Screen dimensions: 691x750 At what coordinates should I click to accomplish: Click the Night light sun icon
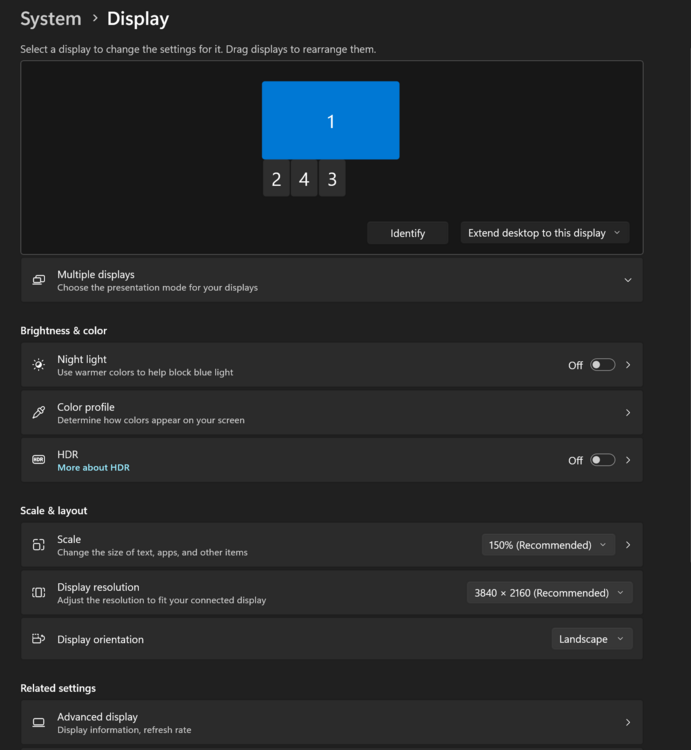tap(38, 365)
